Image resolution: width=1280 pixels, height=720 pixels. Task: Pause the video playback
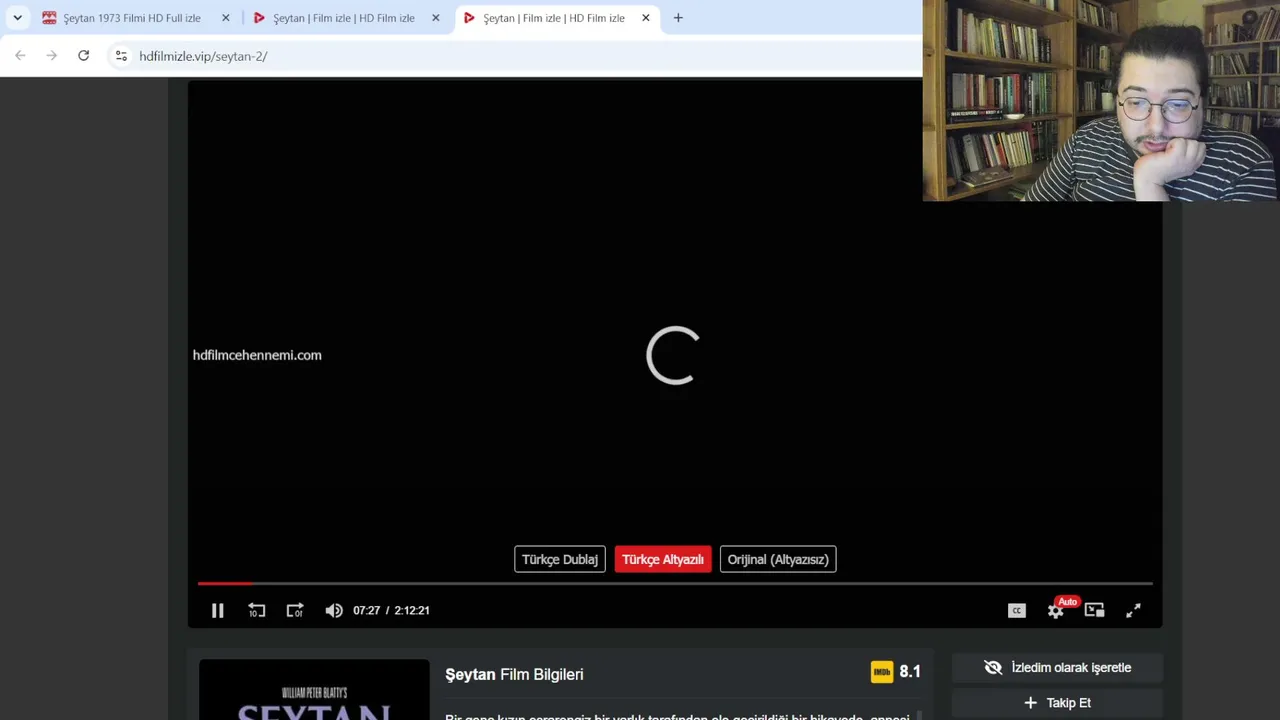[x=217, y=610]
